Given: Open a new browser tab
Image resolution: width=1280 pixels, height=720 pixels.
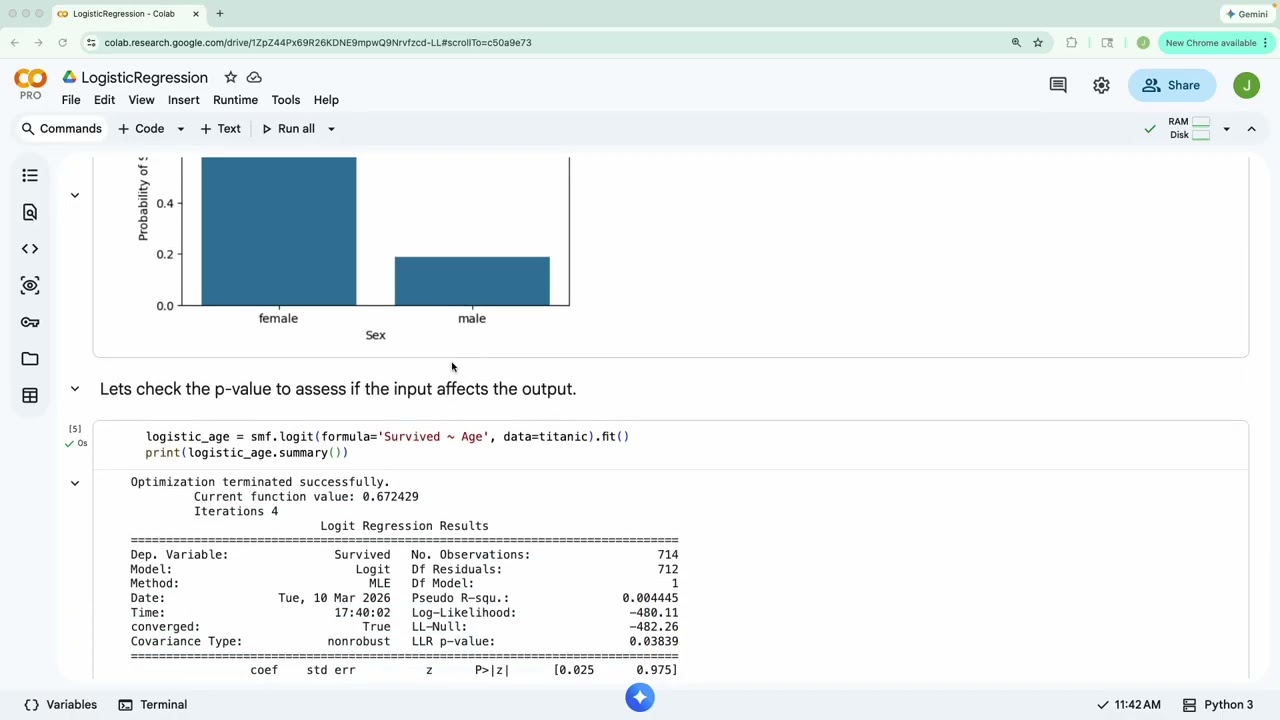Looking at the screenshot, I should (219, 14).
